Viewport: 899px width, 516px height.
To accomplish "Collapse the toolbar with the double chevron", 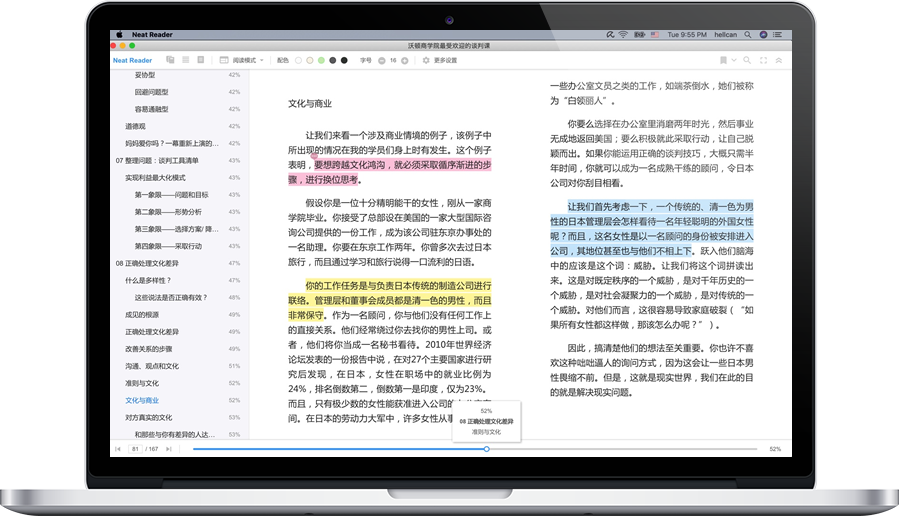I will click(x=778, y=60).
